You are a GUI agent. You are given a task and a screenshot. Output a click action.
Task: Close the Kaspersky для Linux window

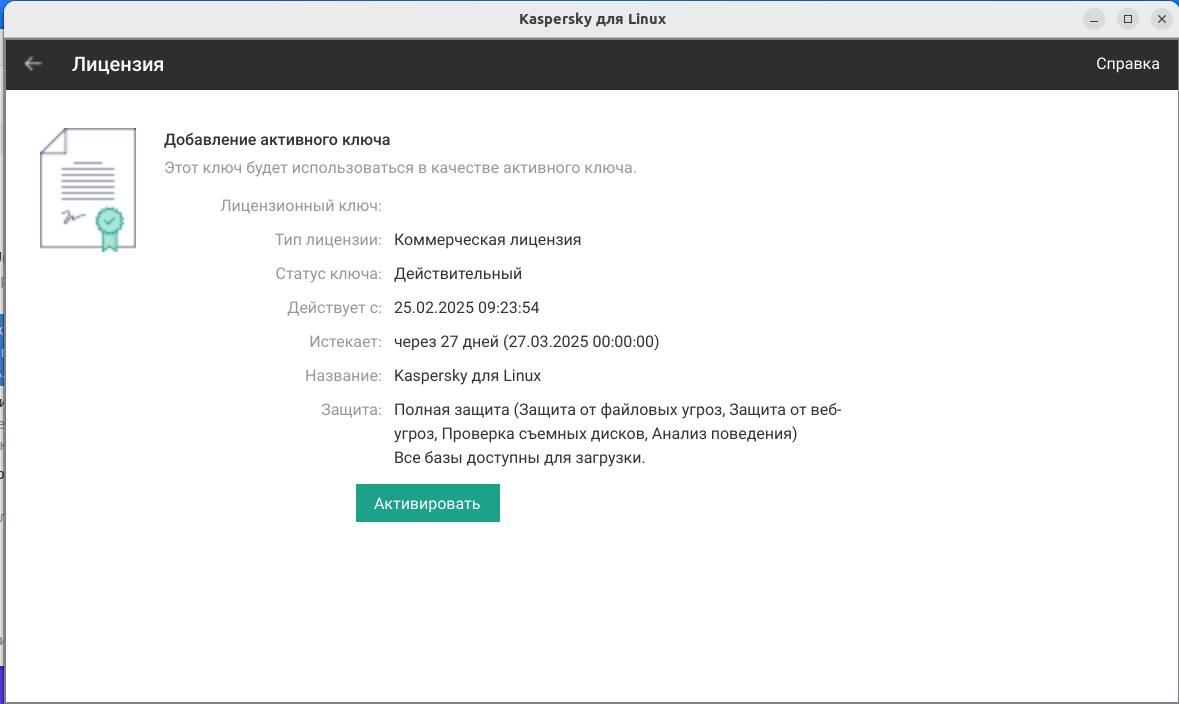[x=1162, y=19]
